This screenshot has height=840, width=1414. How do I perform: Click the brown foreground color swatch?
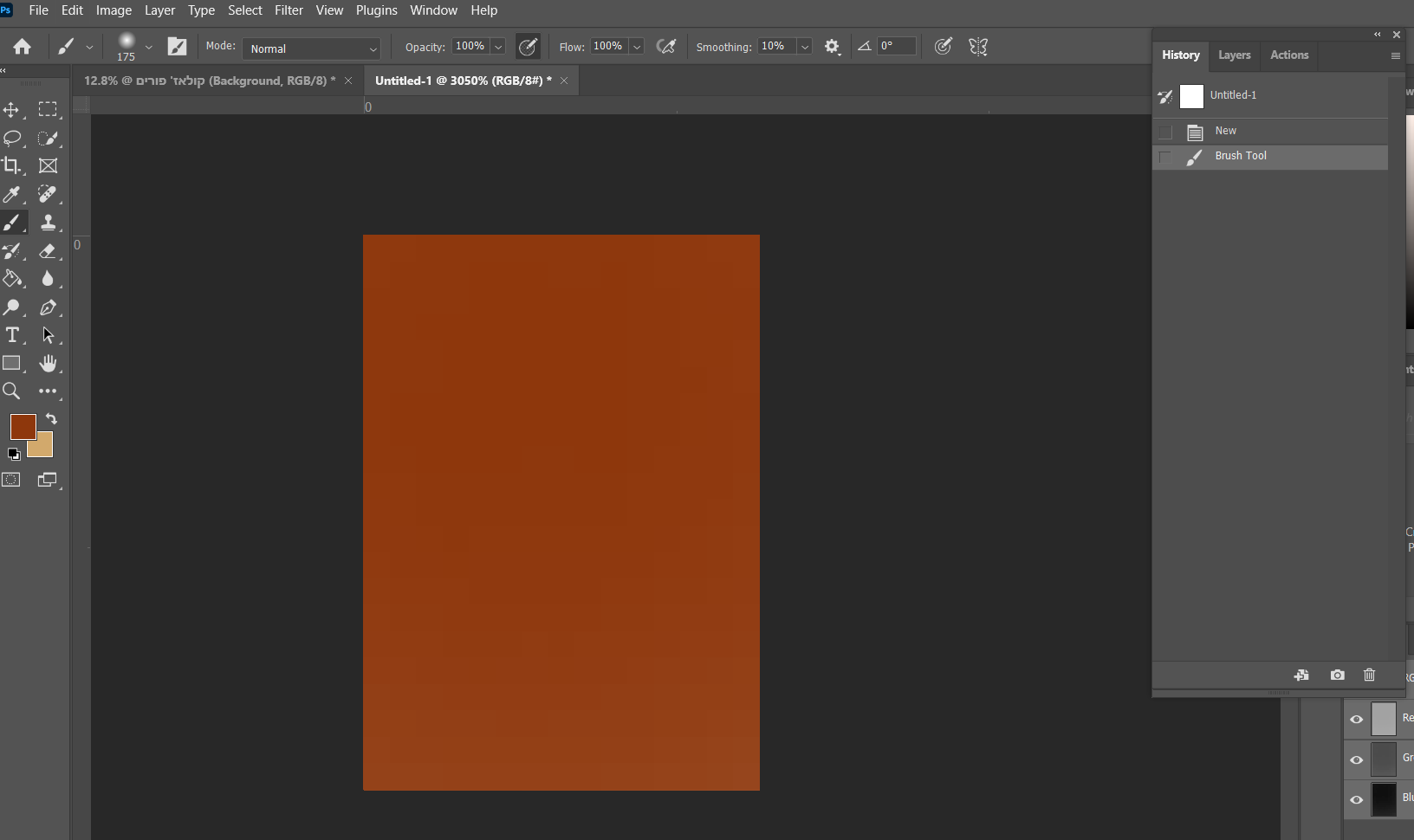click(22, 426)
